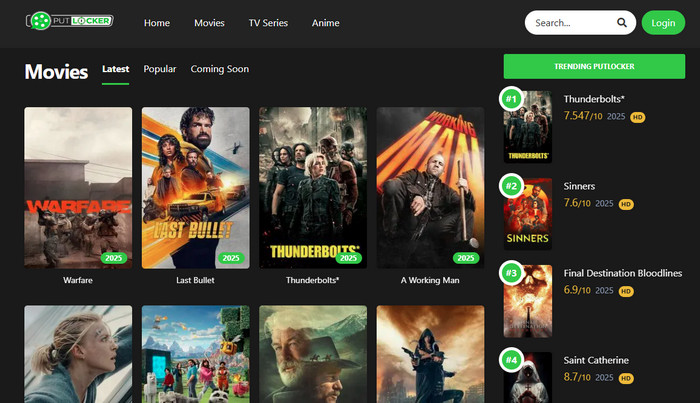Click the HD badge next to Thunderbolts*
The image size is (700, 403).
tap(638, 117)
